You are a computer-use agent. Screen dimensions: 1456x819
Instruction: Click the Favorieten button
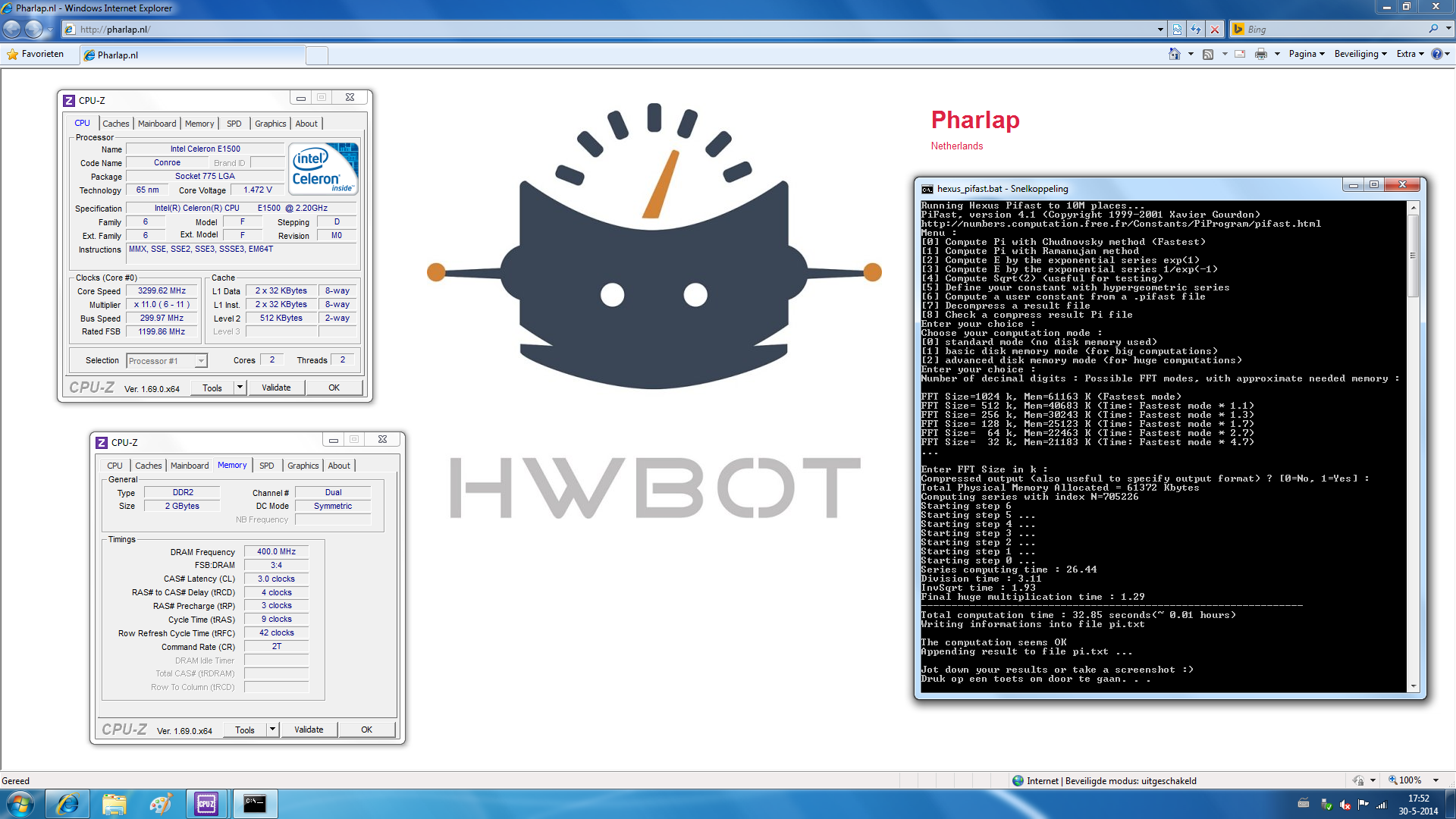point(36,55)
